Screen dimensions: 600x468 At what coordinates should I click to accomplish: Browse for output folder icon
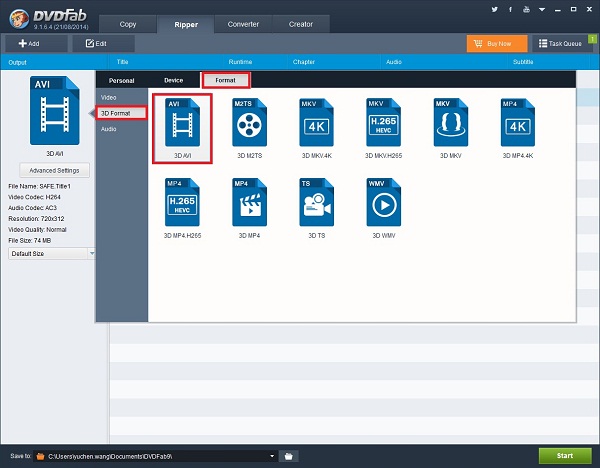(x=289, y=456)
